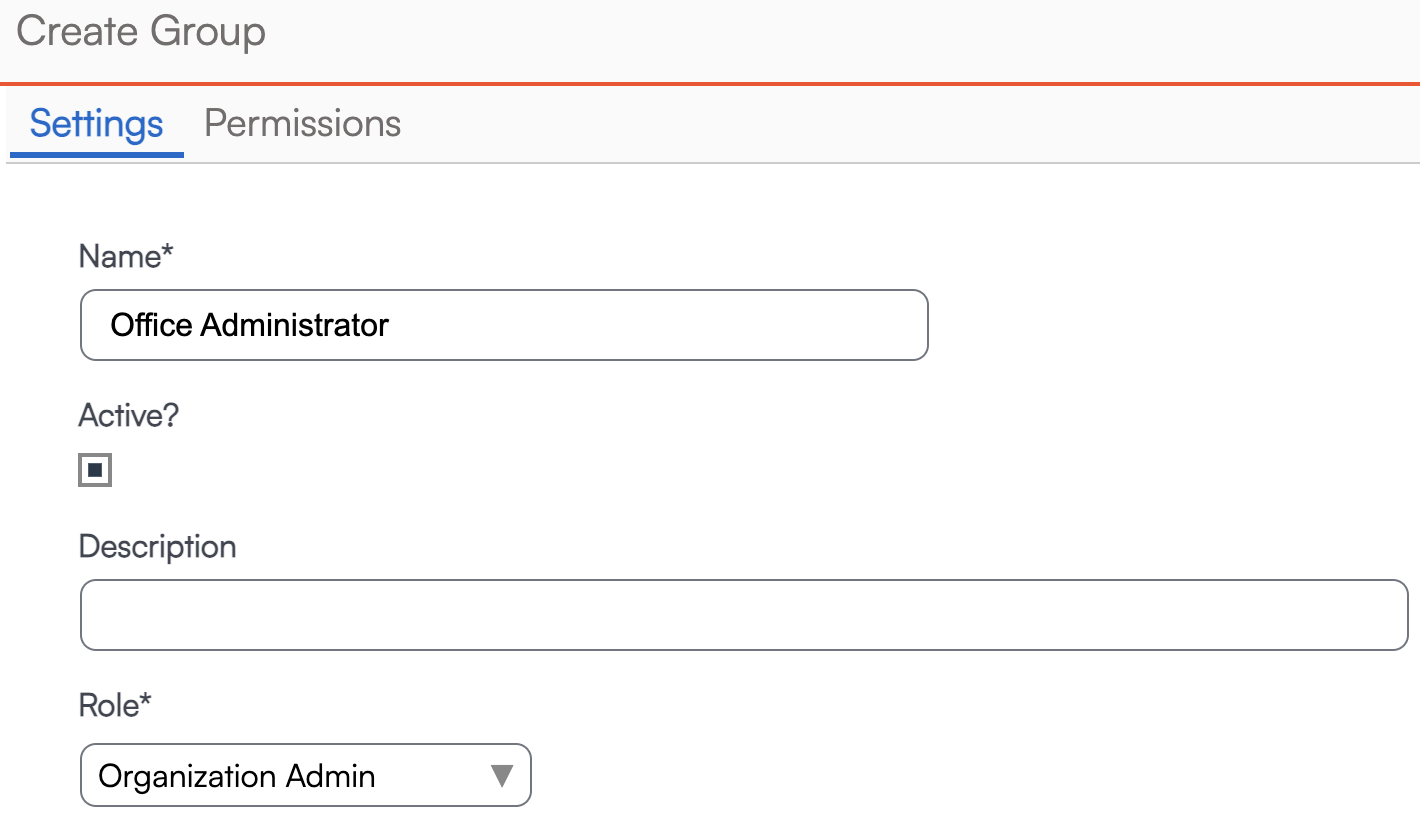Click the Description label
Screen dimensions: 1420x830
tap(157, 547)
